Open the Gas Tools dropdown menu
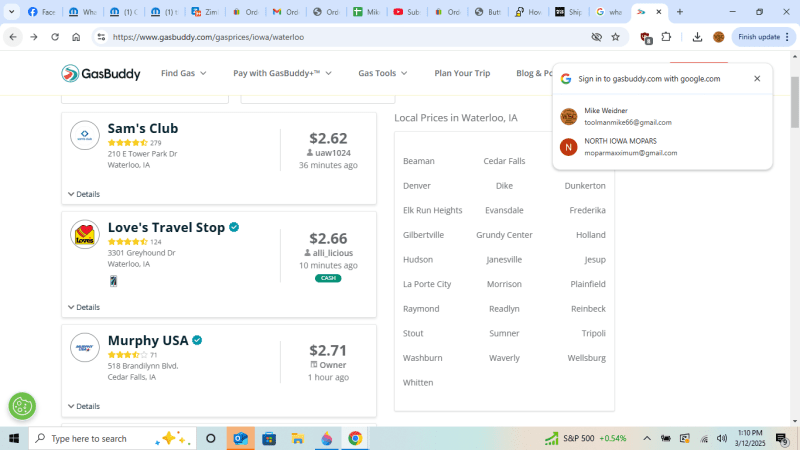 pos(383,73)
